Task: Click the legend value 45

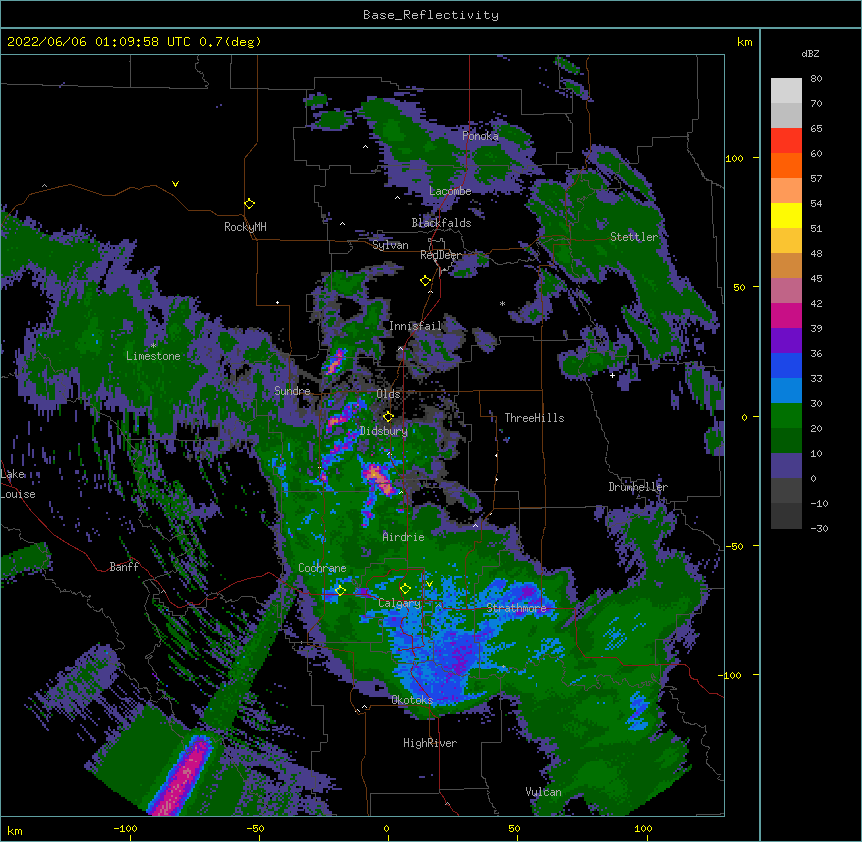Action: tap(816, 279)
